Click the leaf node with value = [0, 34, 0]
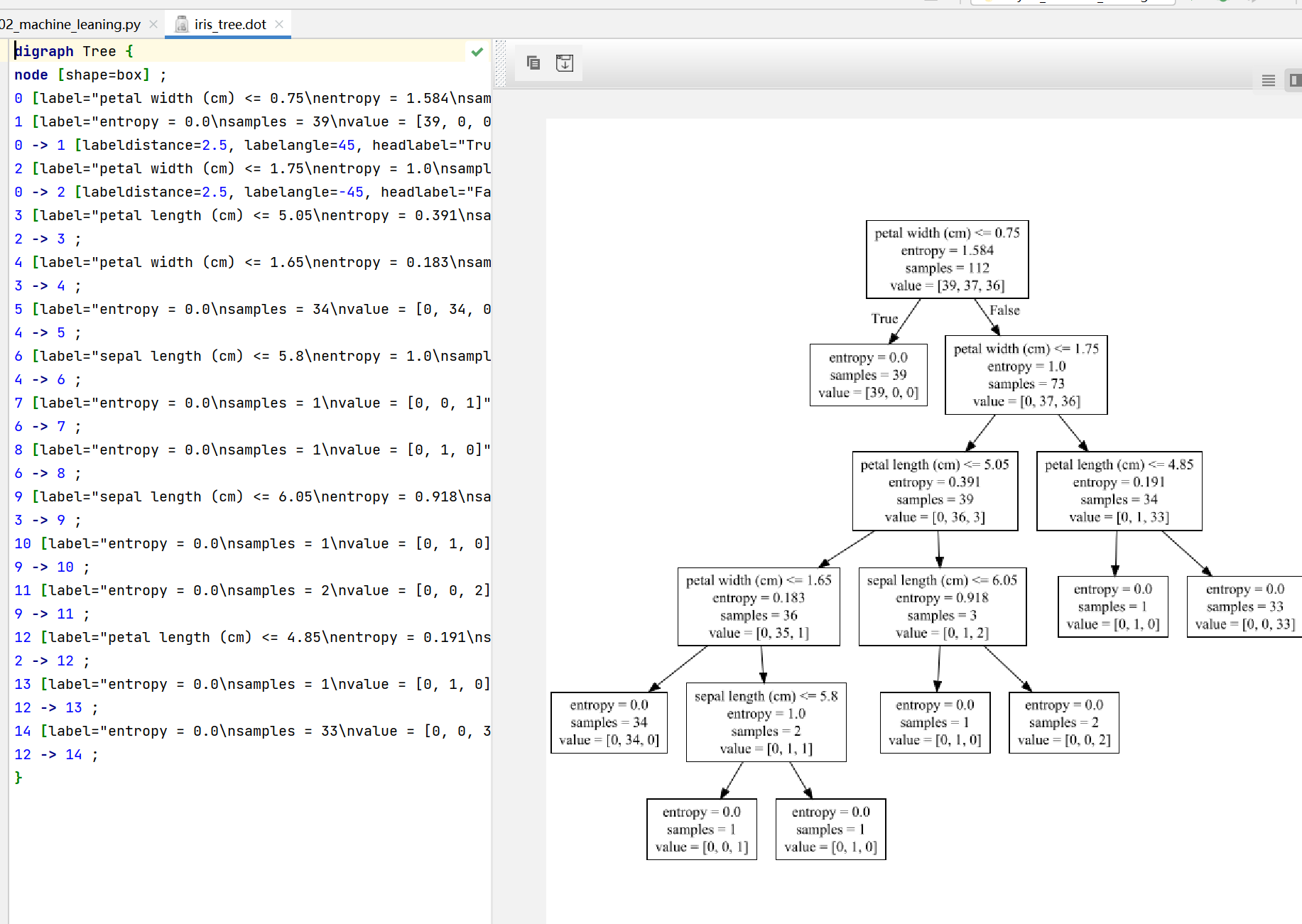 pos(609,722)
